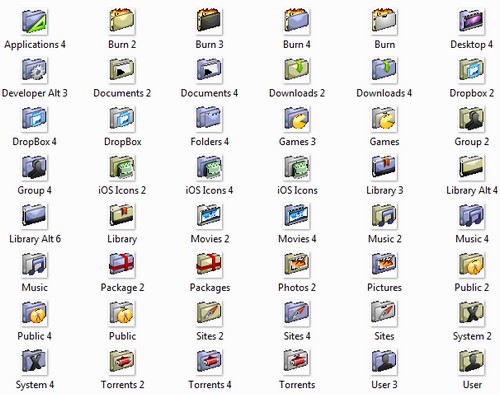Select the System 2 folder icon
The height and width of the screenshot is (394, 500).
coord(471,313)
